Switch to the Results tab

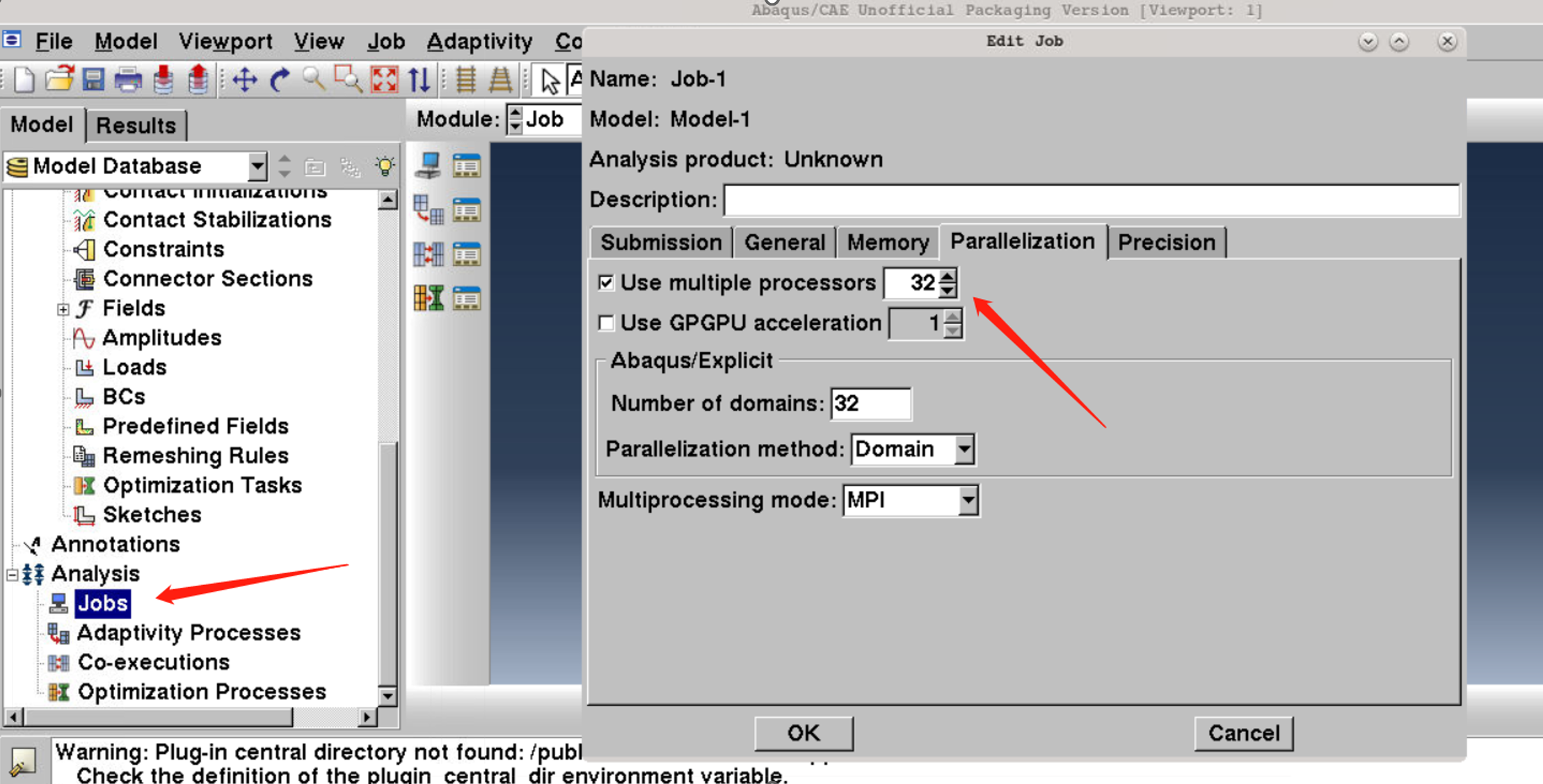pyautogui.click(x=136, y=125)
